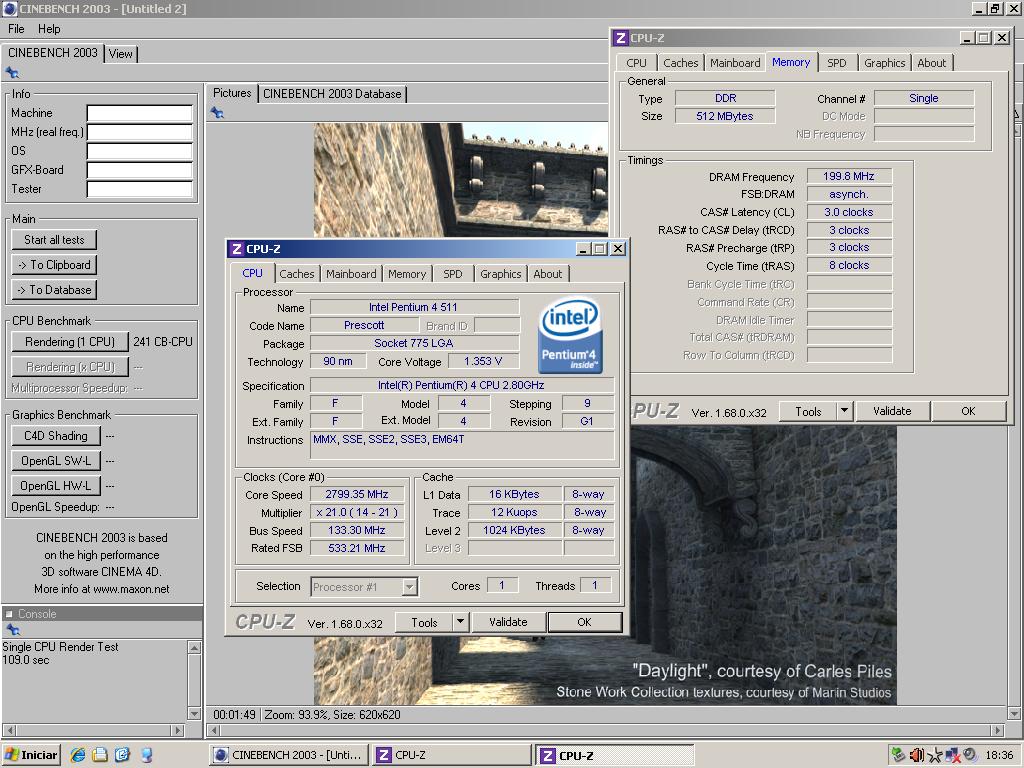
Task: Click OK in the front CPU-Z window
Action: point(584,622)
